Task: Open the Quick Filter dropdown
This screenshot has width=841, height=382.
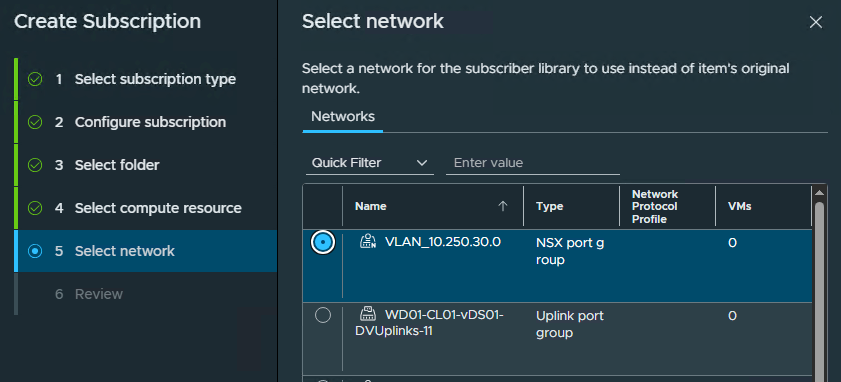Action: 370,163
